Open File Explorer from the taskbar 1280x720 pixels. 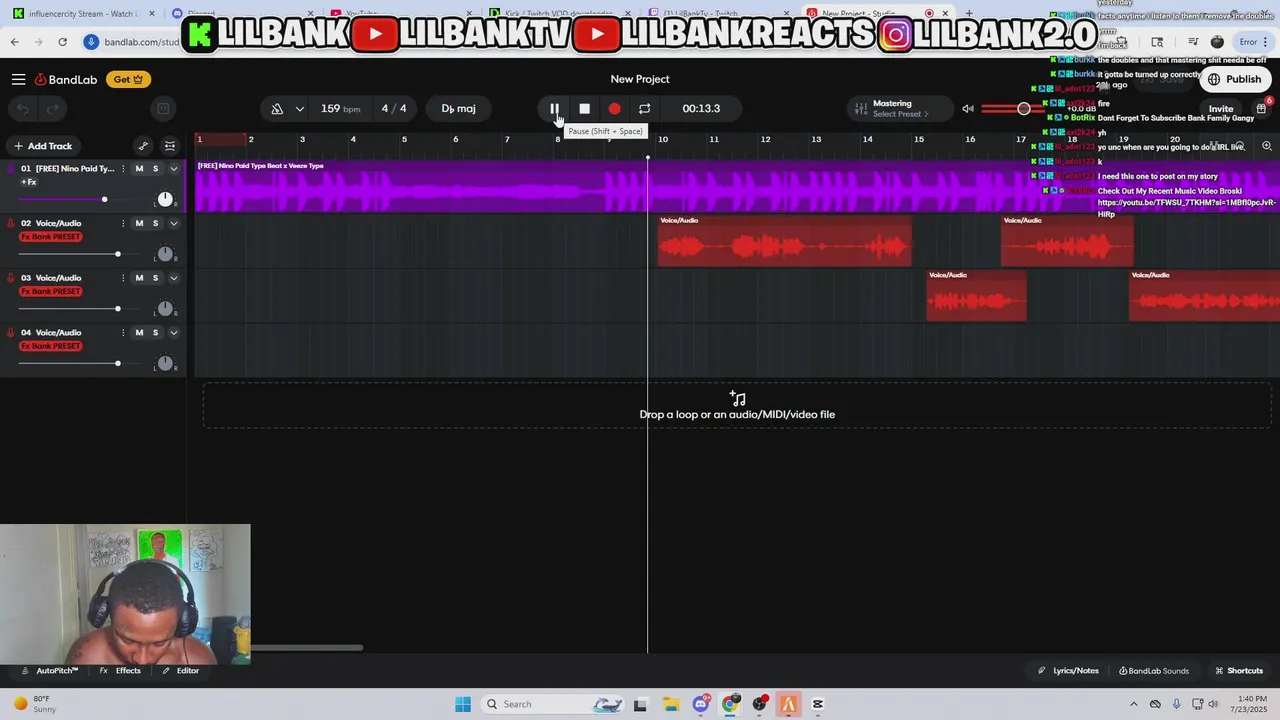click(670, 704)
